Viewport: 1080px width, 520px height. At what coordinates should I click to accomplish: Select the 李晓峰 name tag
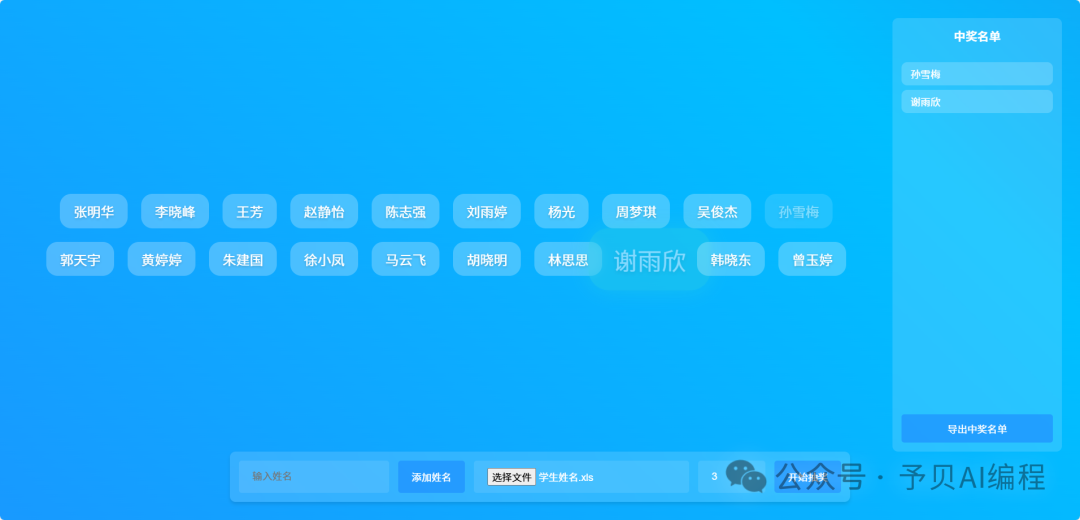point(175,211)
